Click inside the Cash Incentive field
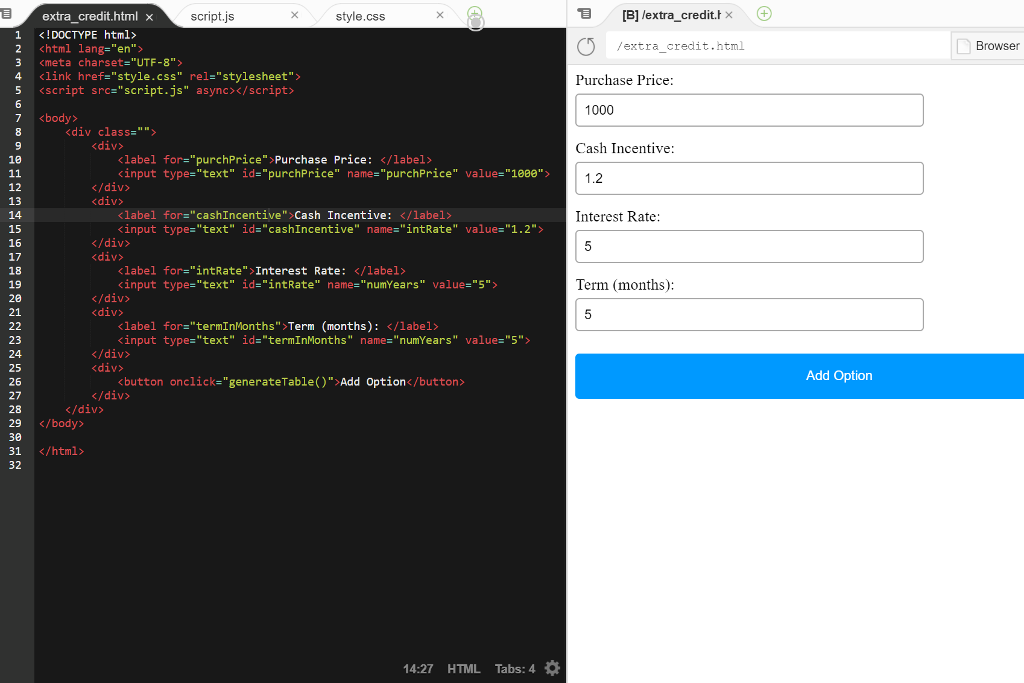The image size is (1024, 683). [749, 178]
